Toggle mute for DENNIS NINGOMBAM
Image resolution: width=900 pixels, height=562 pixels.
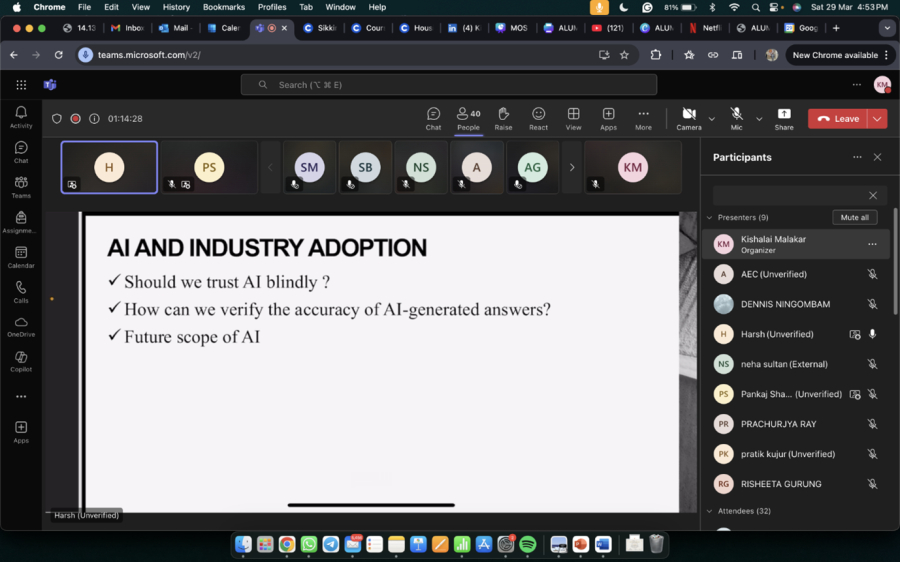coord(872,304)
